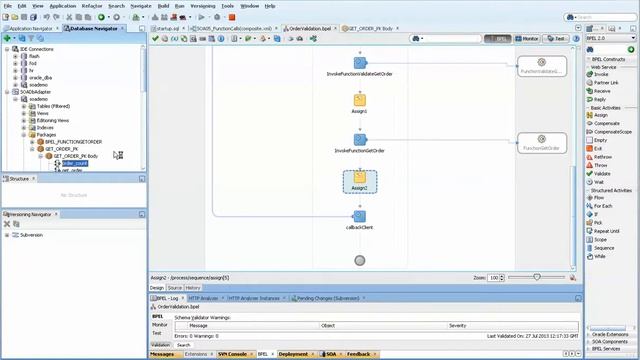The image size is (640, 360).
Task: Switch to the startup.sql editor tab
Action: 167,29
